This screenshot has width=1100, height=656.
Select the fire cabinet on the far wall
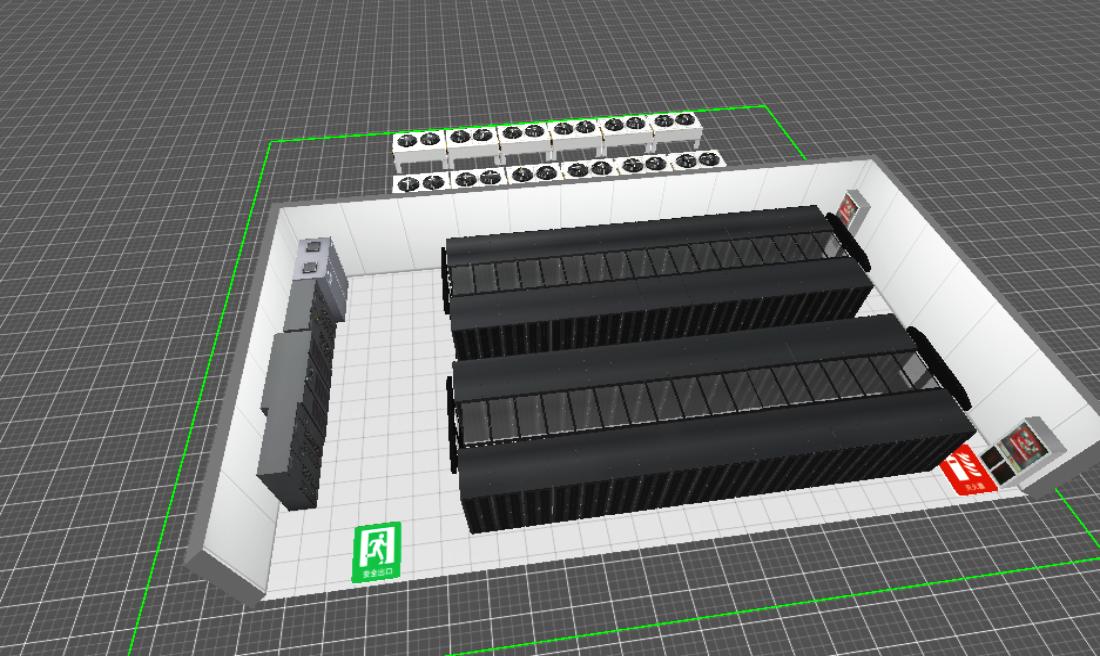click(x=850, y=209)
